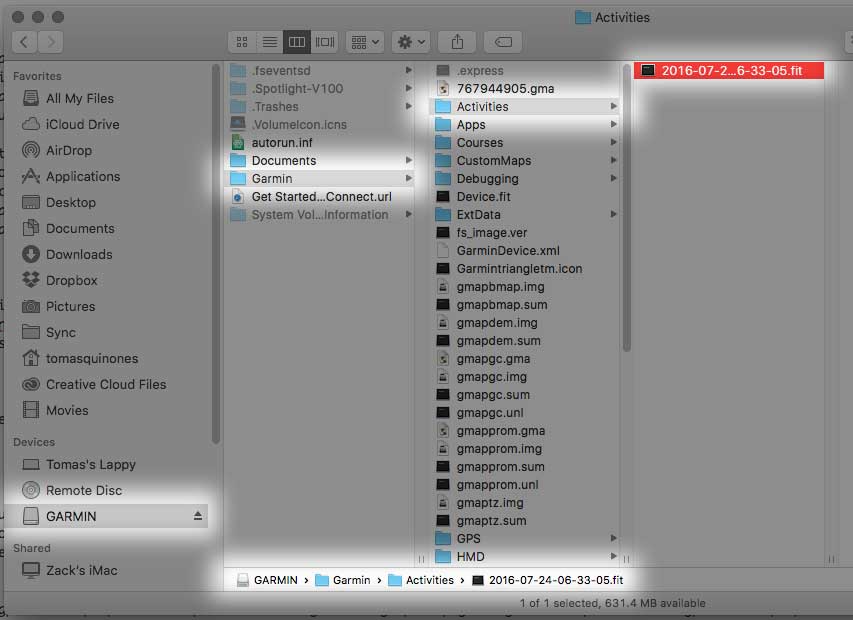Click the Activities folder icon in title bar
853x620 pixels.
pos(583,17)
